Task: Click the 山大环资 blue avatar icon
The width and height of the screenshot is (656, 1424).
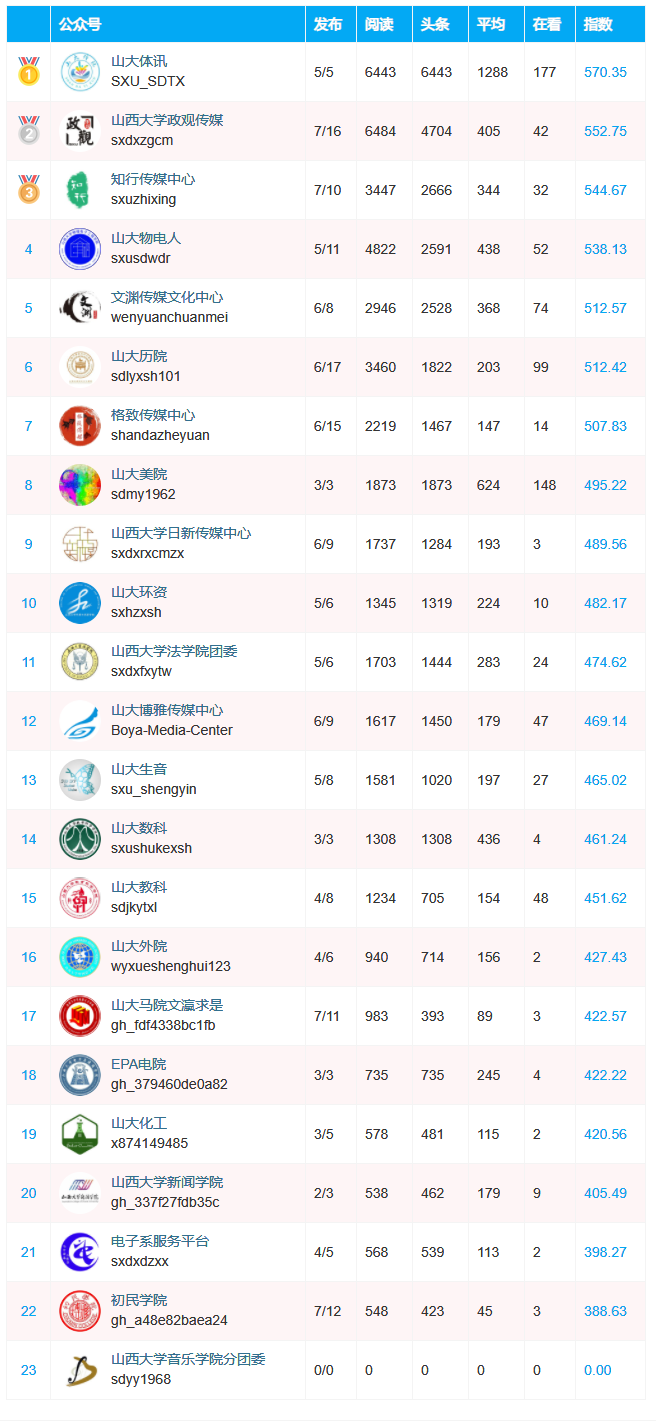Action: (79, 603)
